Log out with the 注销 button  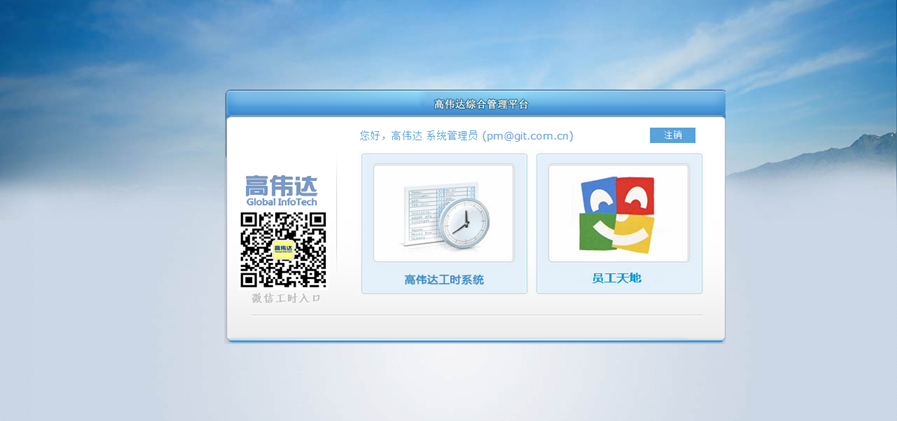coord(672,135)
